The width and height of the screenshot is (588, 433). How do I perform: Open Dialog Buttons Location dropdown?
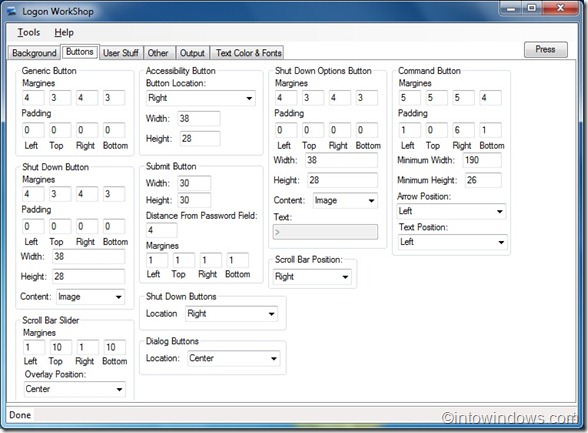pyautogui.click(x=234, y=358)
